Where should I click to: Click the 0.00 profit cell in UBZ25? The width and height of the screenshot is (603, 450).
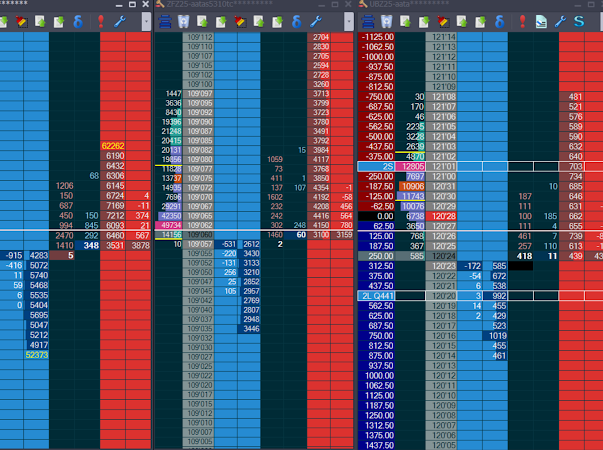coord(376,216)
